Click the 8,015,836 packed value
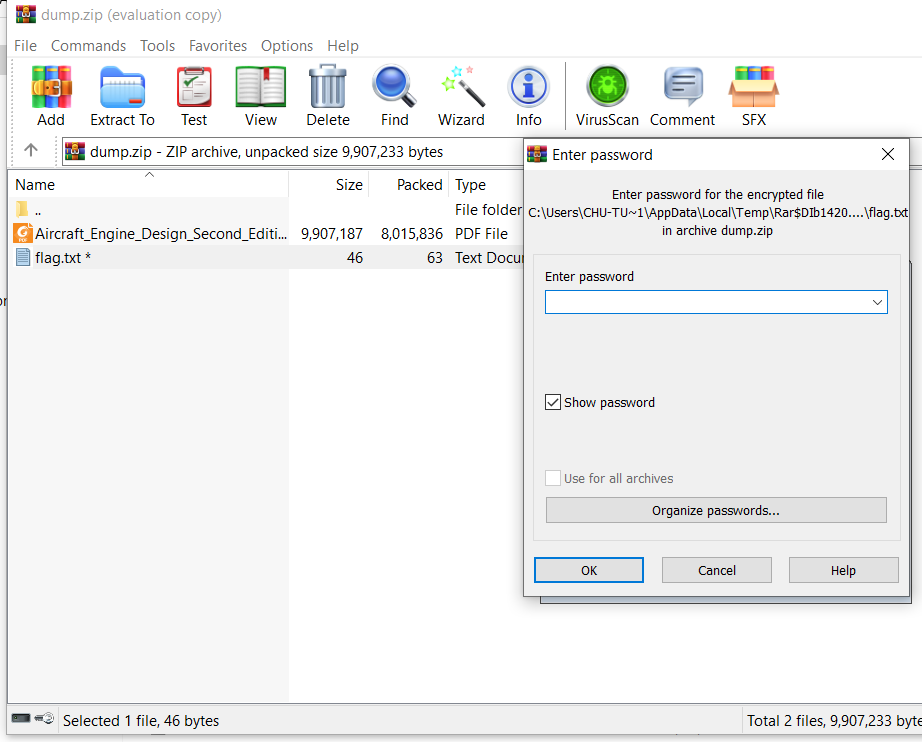The height and width of the screenshot is (742, 922). pos(412,233)
